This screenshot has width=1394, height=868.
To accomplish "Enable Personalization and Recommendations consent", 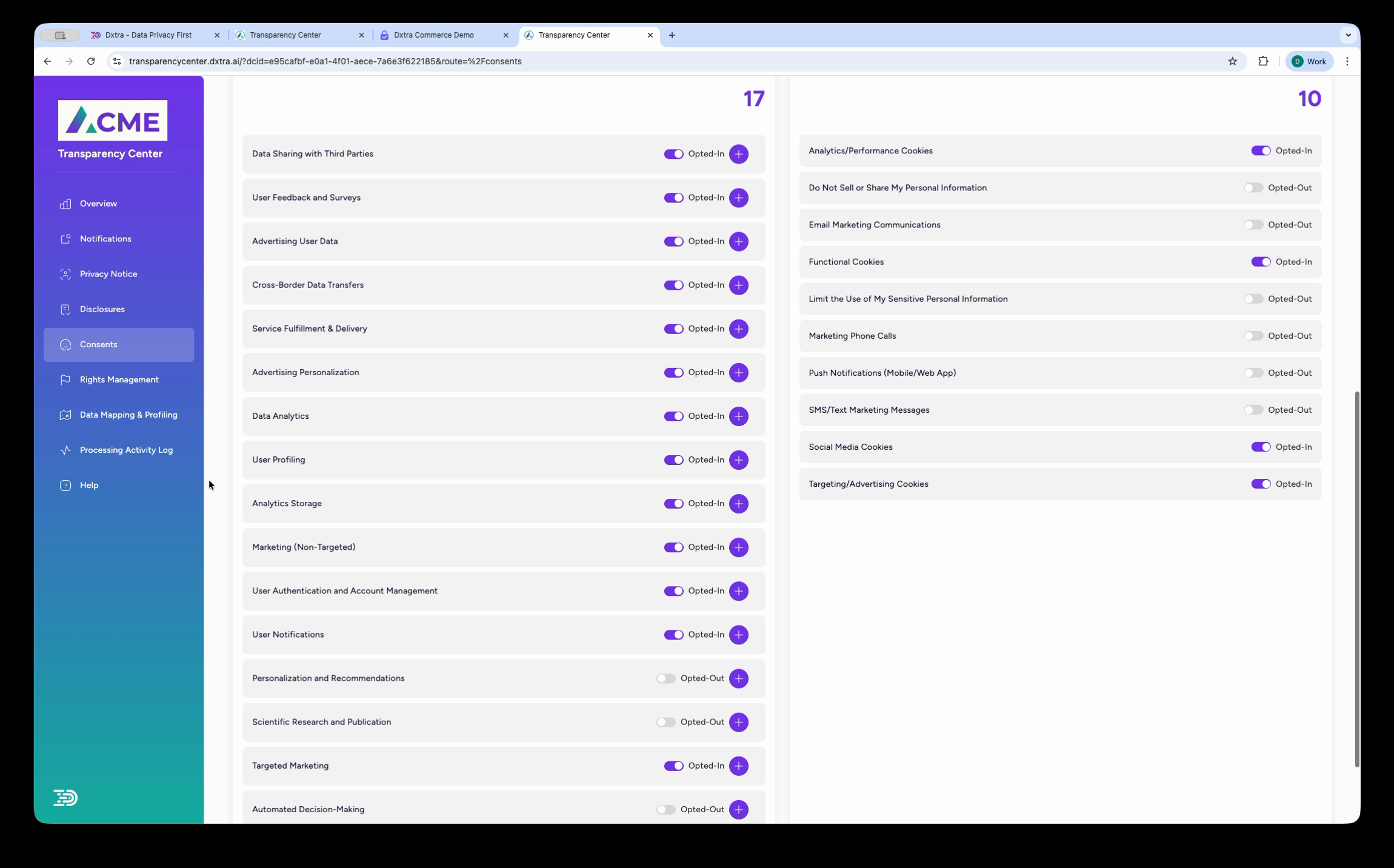I will tap(665, 678).
